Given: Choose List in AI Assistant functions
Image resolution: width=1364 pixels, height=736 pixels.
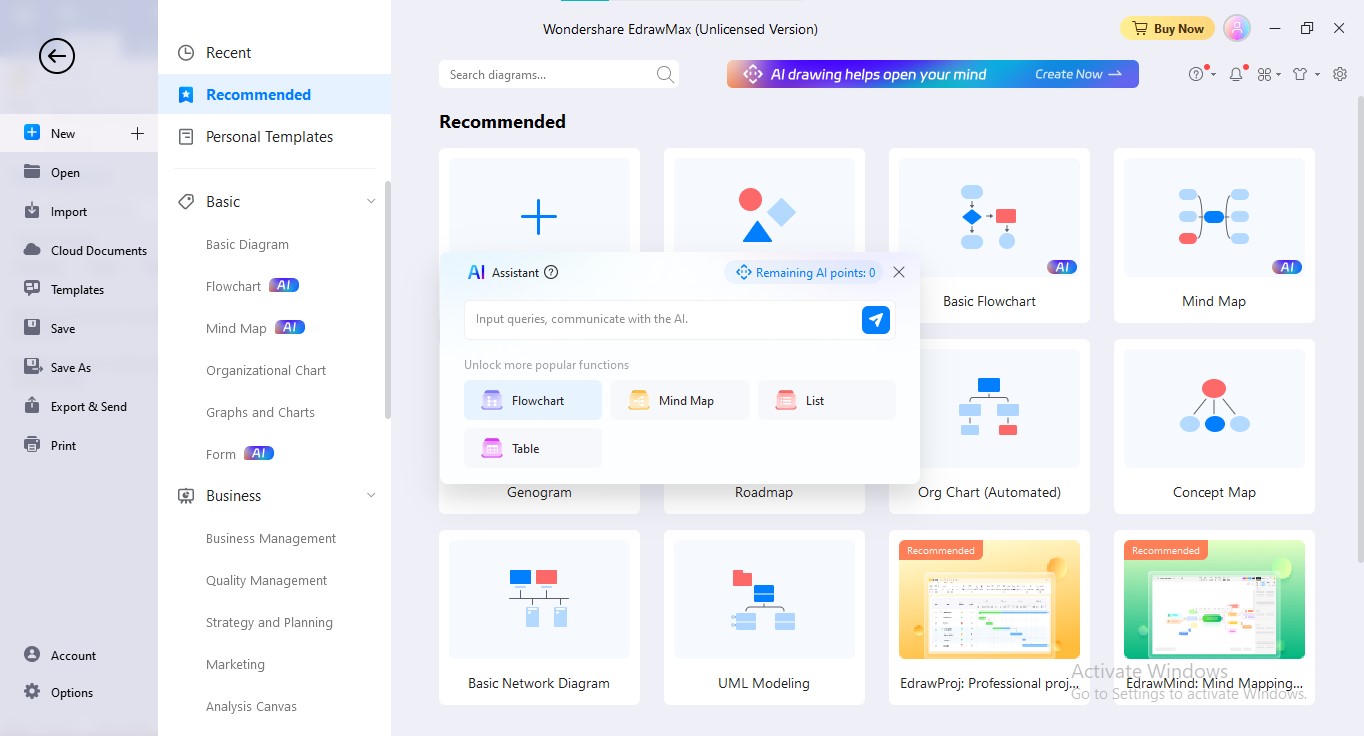Looking at the screenshot, I should [827, 400].
